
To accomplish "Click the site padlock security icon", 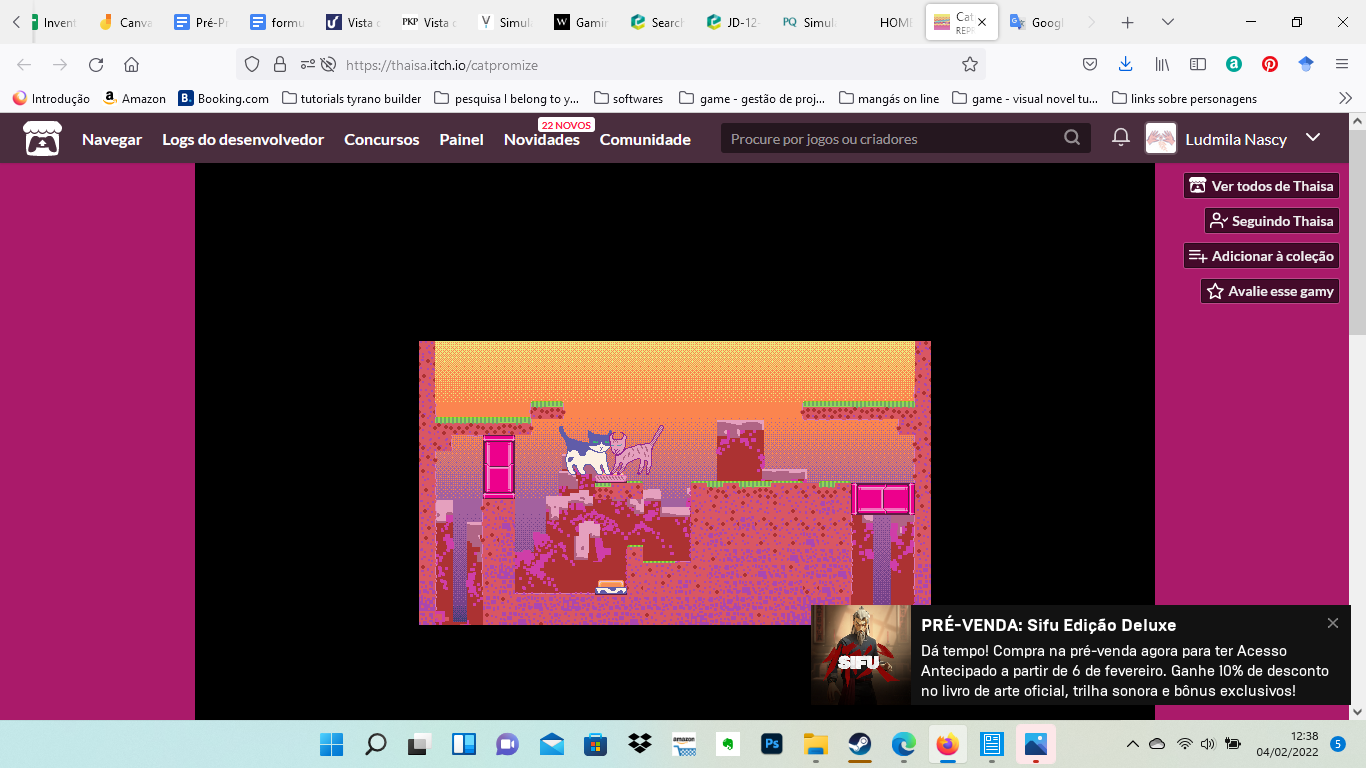I will coord(280,64).
